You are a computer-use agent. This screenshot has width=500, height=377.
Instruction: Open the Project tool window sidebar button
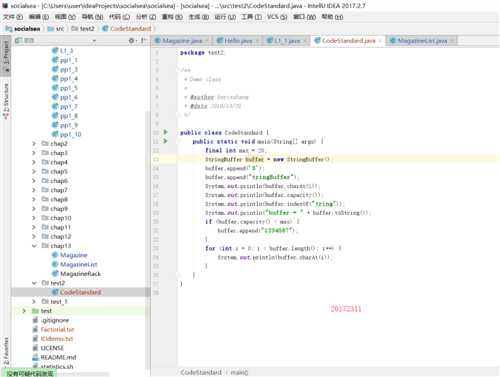click(x=6, y=57)
